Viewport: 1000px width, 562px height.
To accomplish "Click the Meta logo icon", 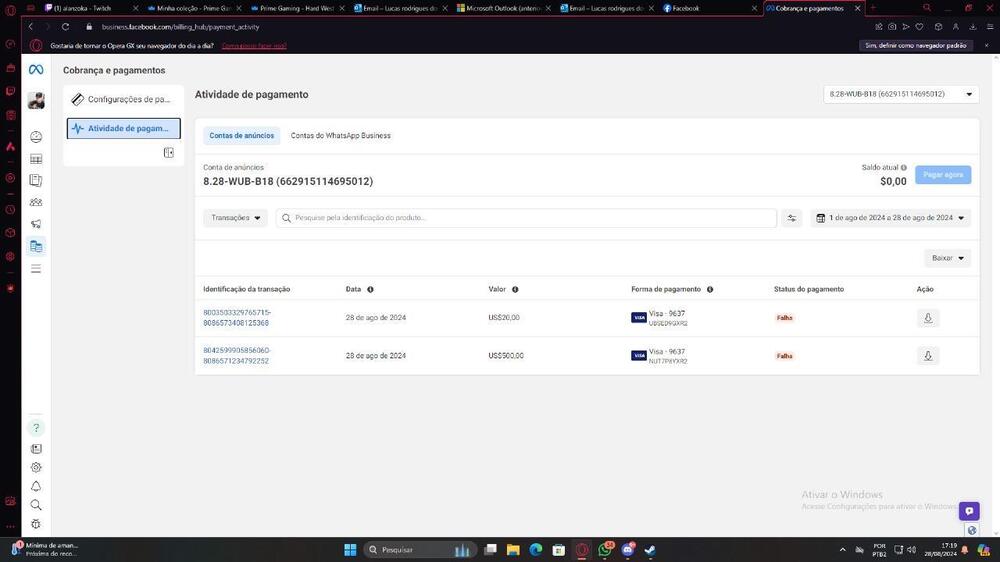I will pos(35,70).
